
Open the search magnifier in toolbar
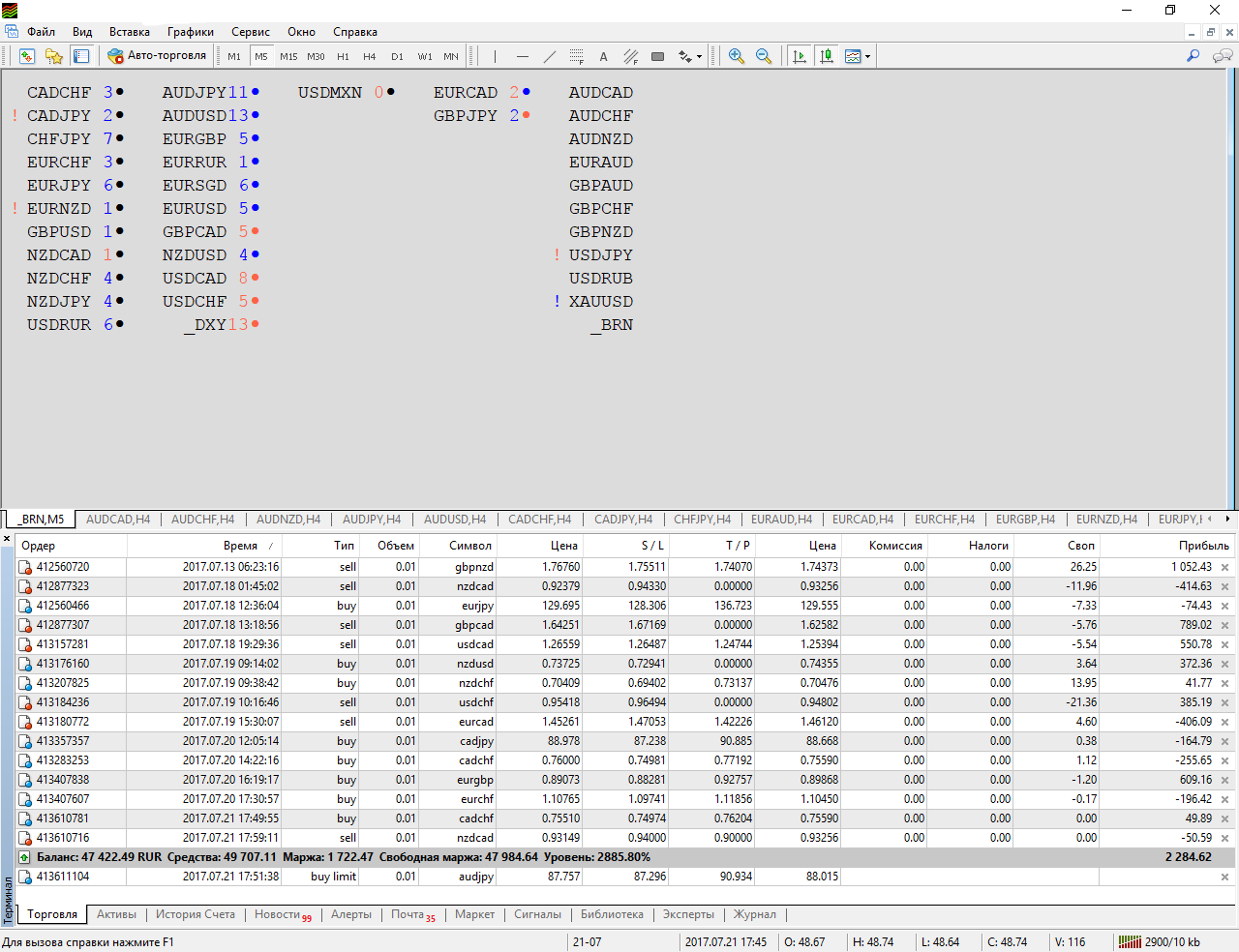pyautogui.click(x=1193, y=56)
